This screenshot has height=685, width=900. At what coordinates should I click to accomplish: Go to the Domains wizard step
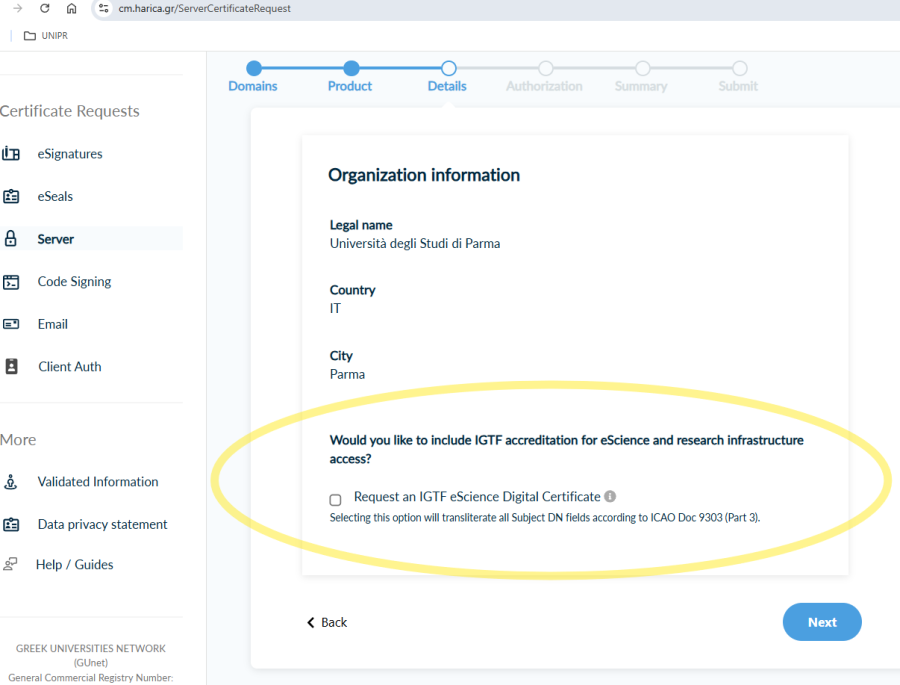pos(254,69)
